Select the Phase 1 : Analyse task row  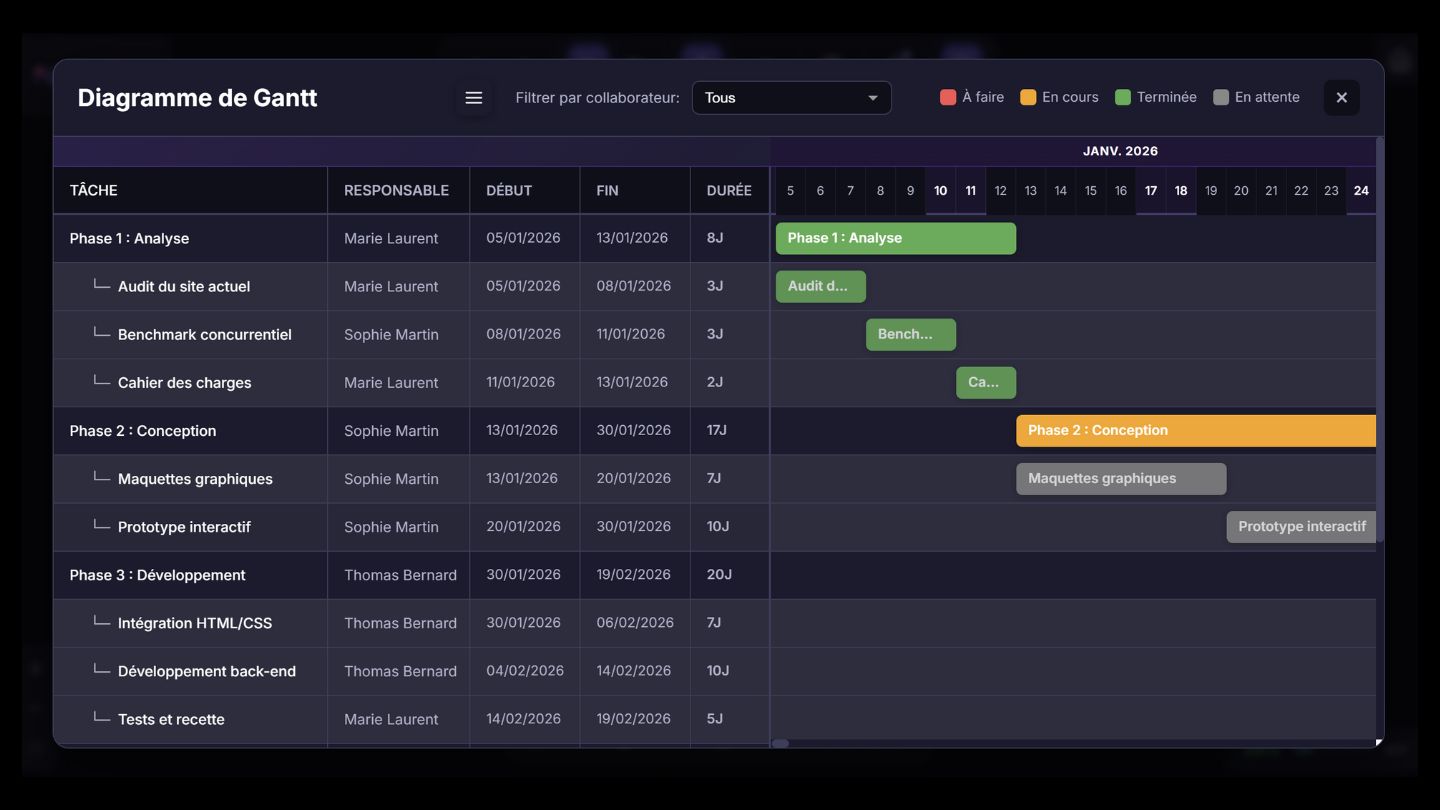(x=411, y=238)
